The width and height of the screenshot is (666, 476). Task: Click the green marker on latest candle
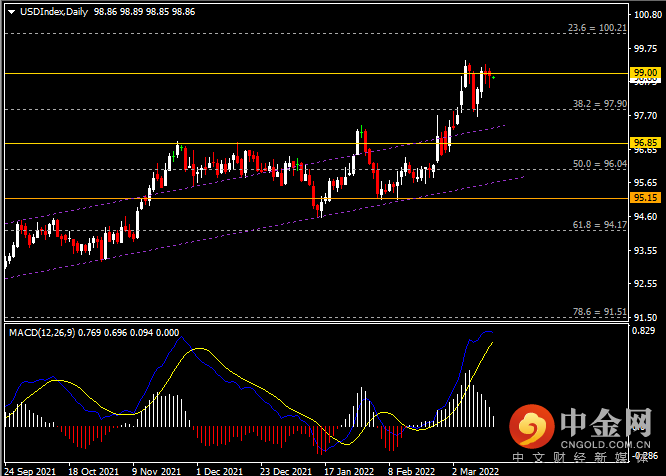click(493, 78)
